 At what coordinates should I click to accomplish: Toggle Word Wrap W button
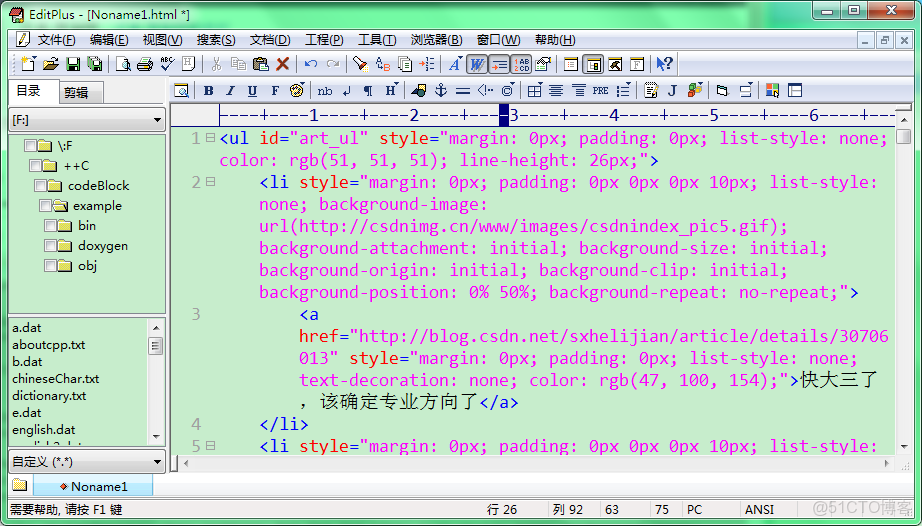point(477,63)
